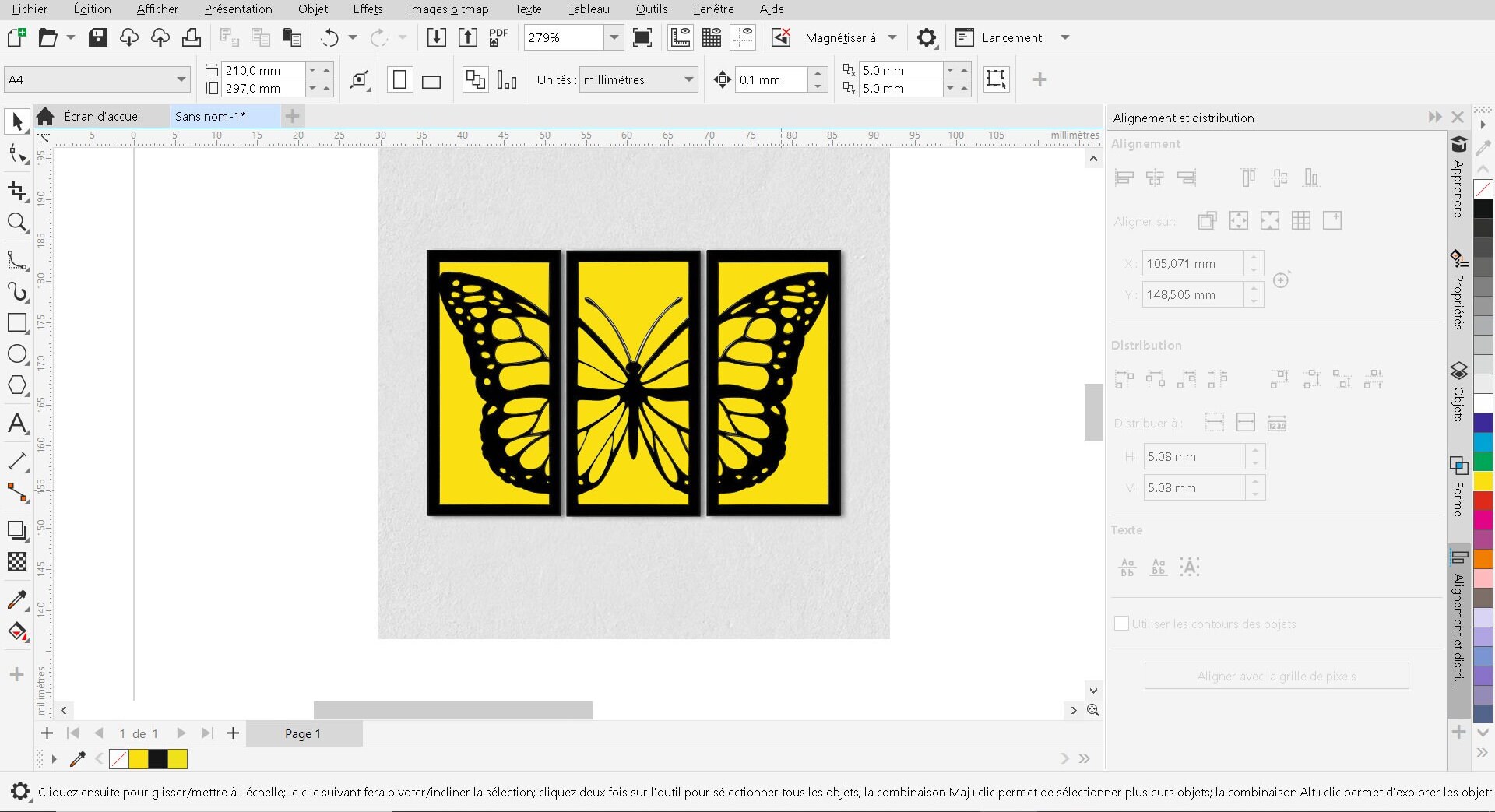Select the Color Eyedropper tool
The width and height of the screenshot is (1495, 812).
pyautogui.click(x=17, y=599)
